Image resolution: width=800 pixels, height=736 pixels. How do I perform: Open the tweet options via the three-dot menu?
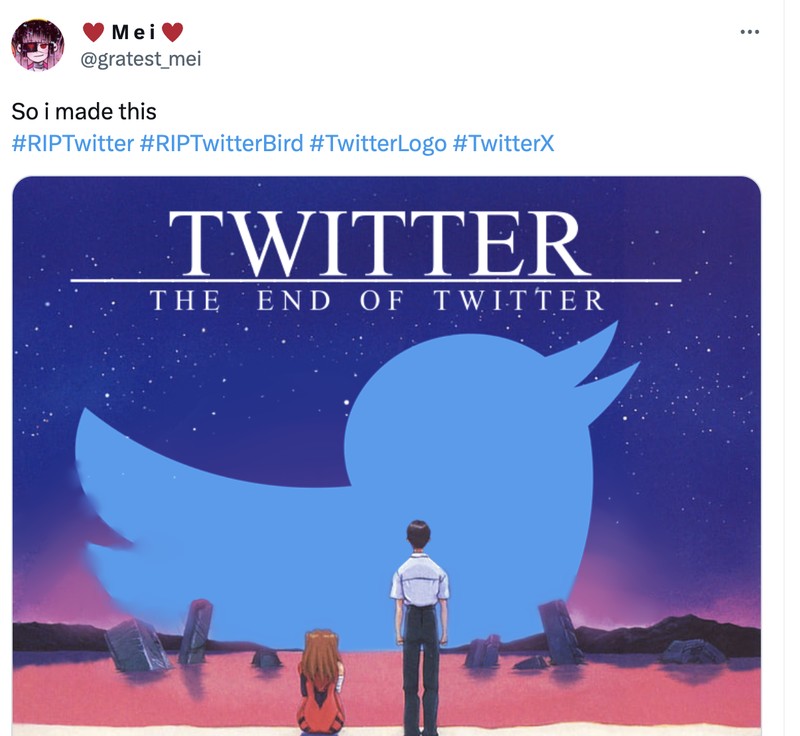[x=750, y=30]
